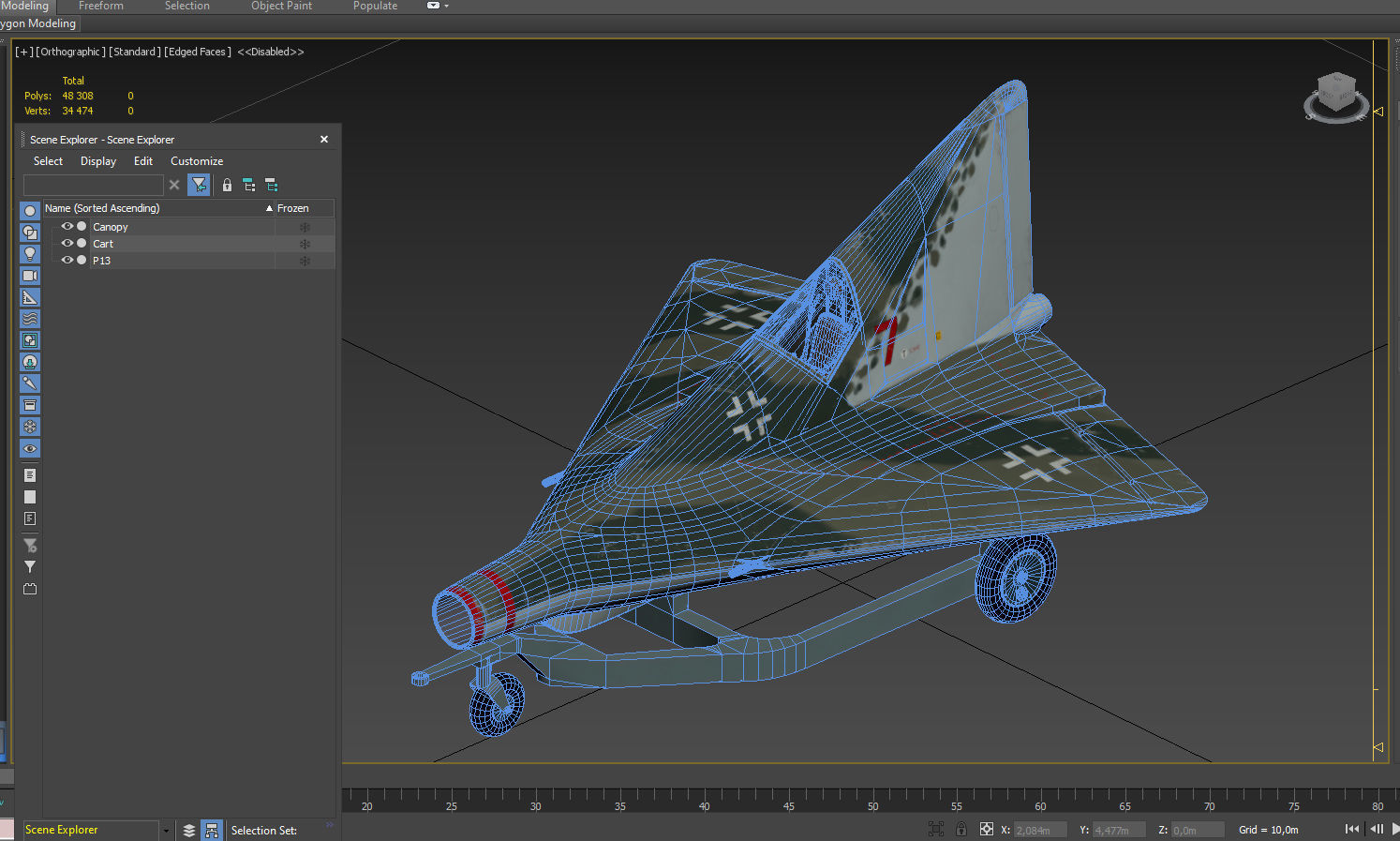
Task: Click the Canopy object's grey type dot
Action: (82, 226)
